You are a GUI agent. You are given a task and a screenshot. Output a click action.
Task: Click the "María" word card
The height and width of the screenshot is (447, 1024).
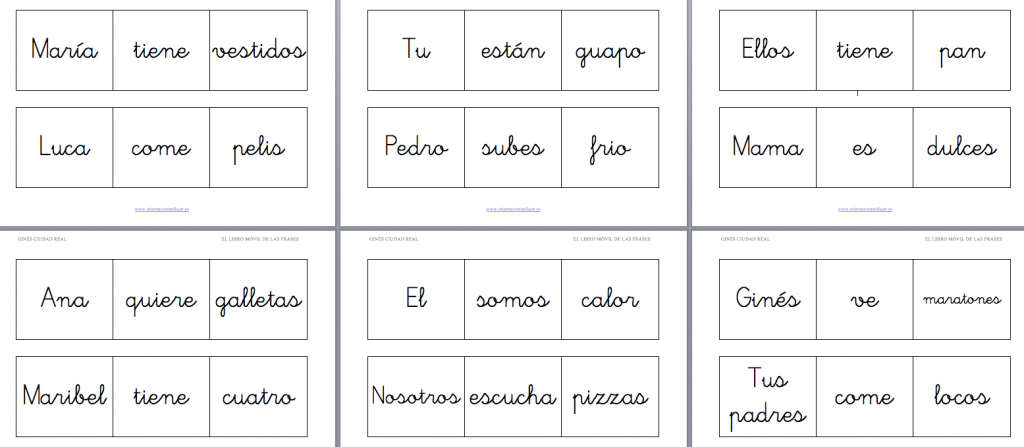(x=64, y=51)
